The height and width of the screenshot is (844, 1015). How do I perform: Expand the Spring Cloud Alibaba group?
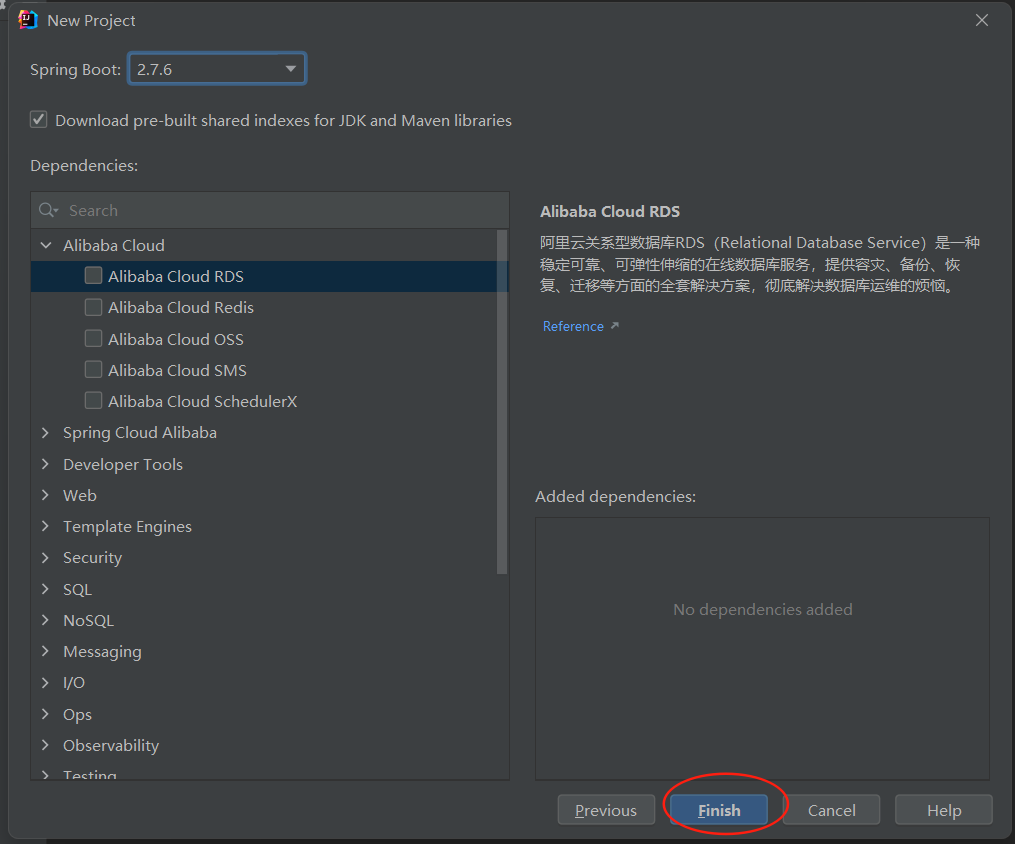tap(45, 432)
